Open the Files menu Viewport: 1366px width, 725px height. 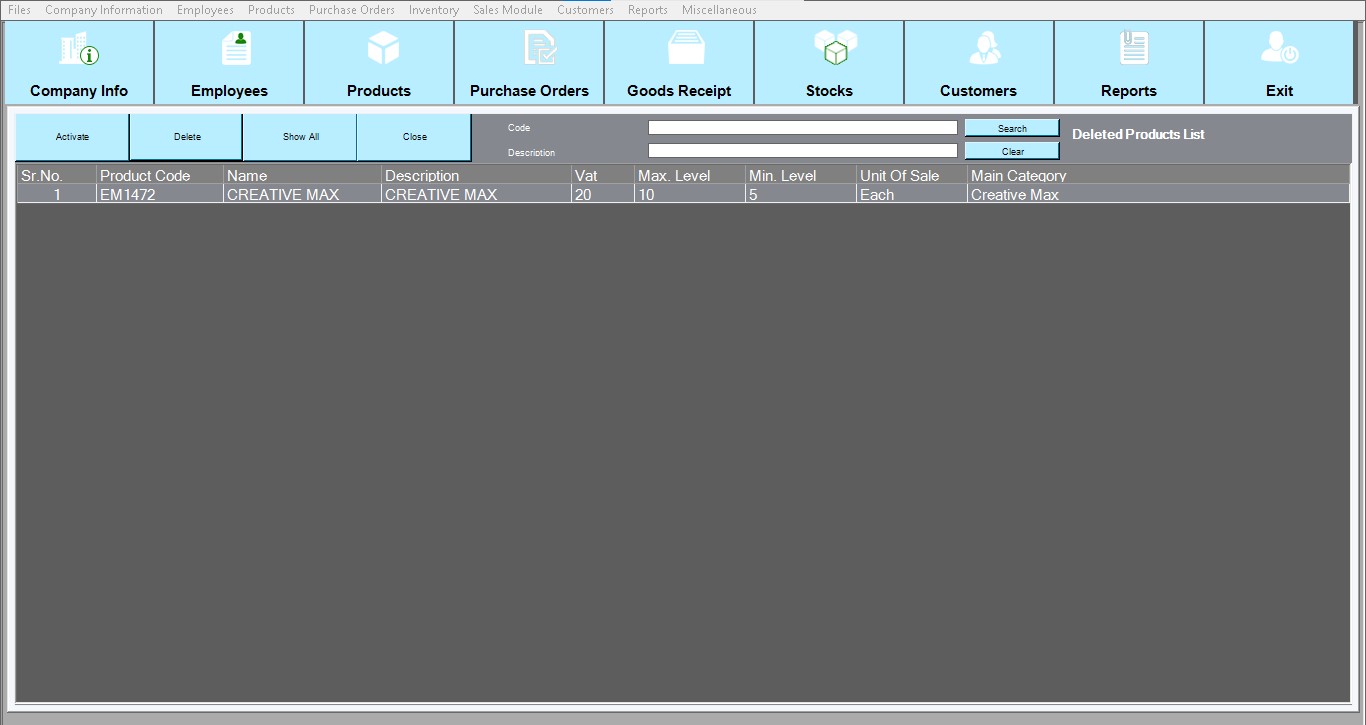point(19,10)
